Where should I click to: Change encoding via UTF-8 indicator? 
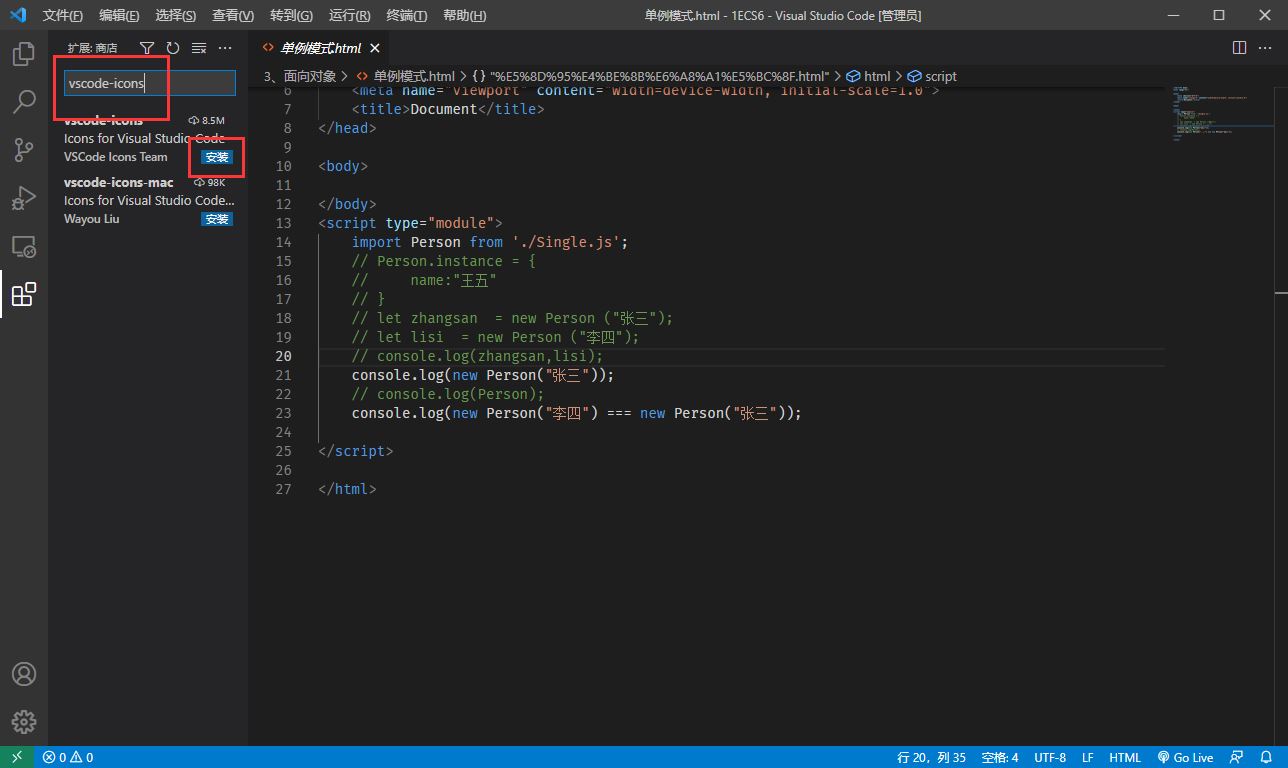(1050, 757)
